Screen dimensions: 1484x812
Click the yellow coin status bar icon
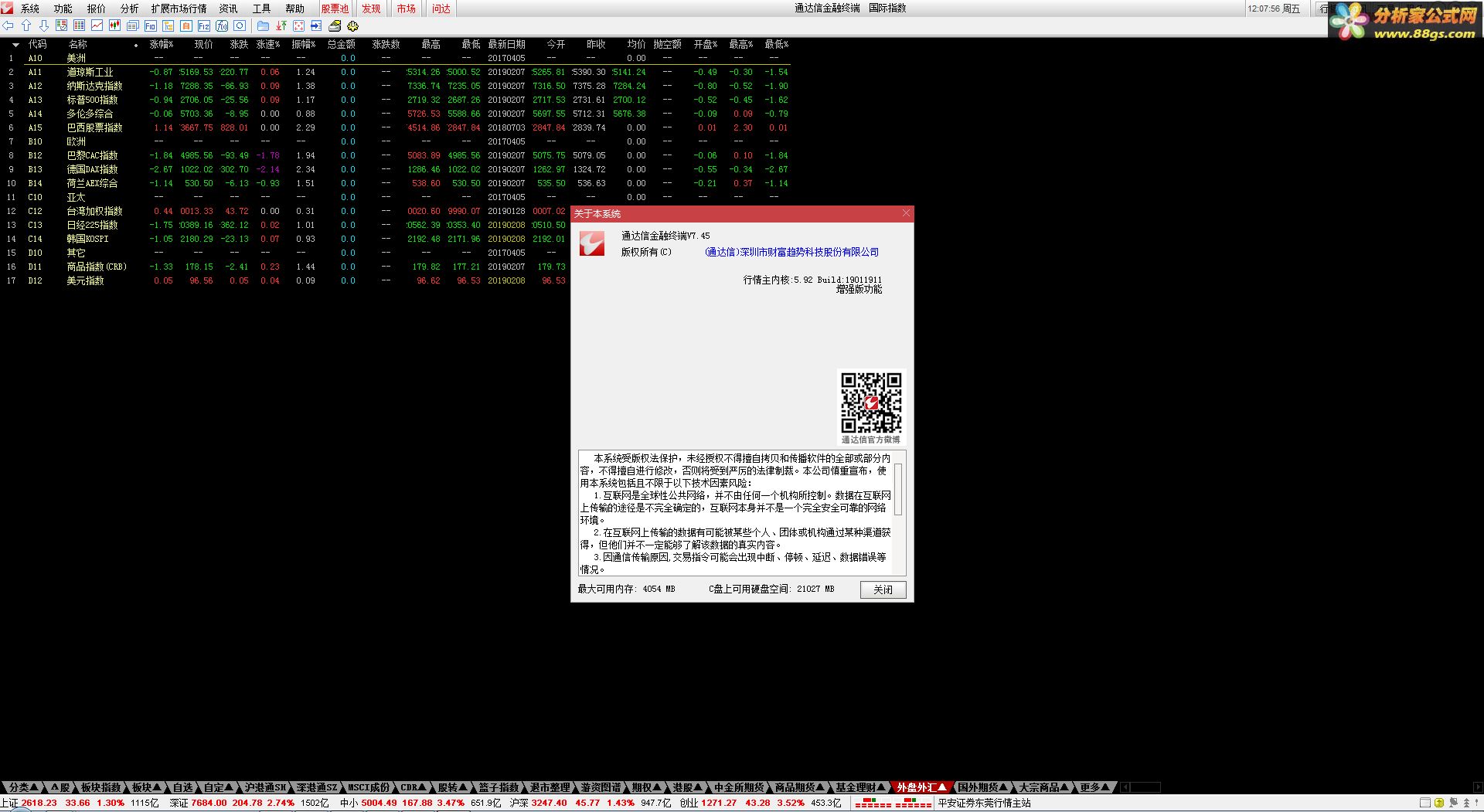(1439, 802)
